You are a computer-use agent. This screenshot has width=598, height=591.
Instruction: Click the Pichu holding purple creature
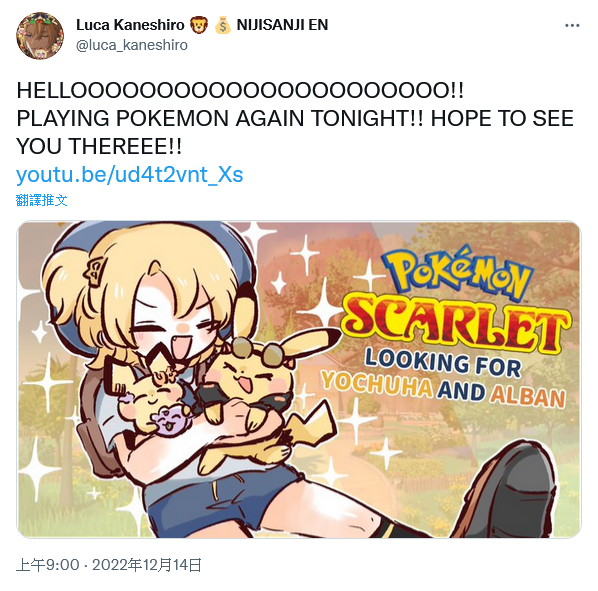151,398
